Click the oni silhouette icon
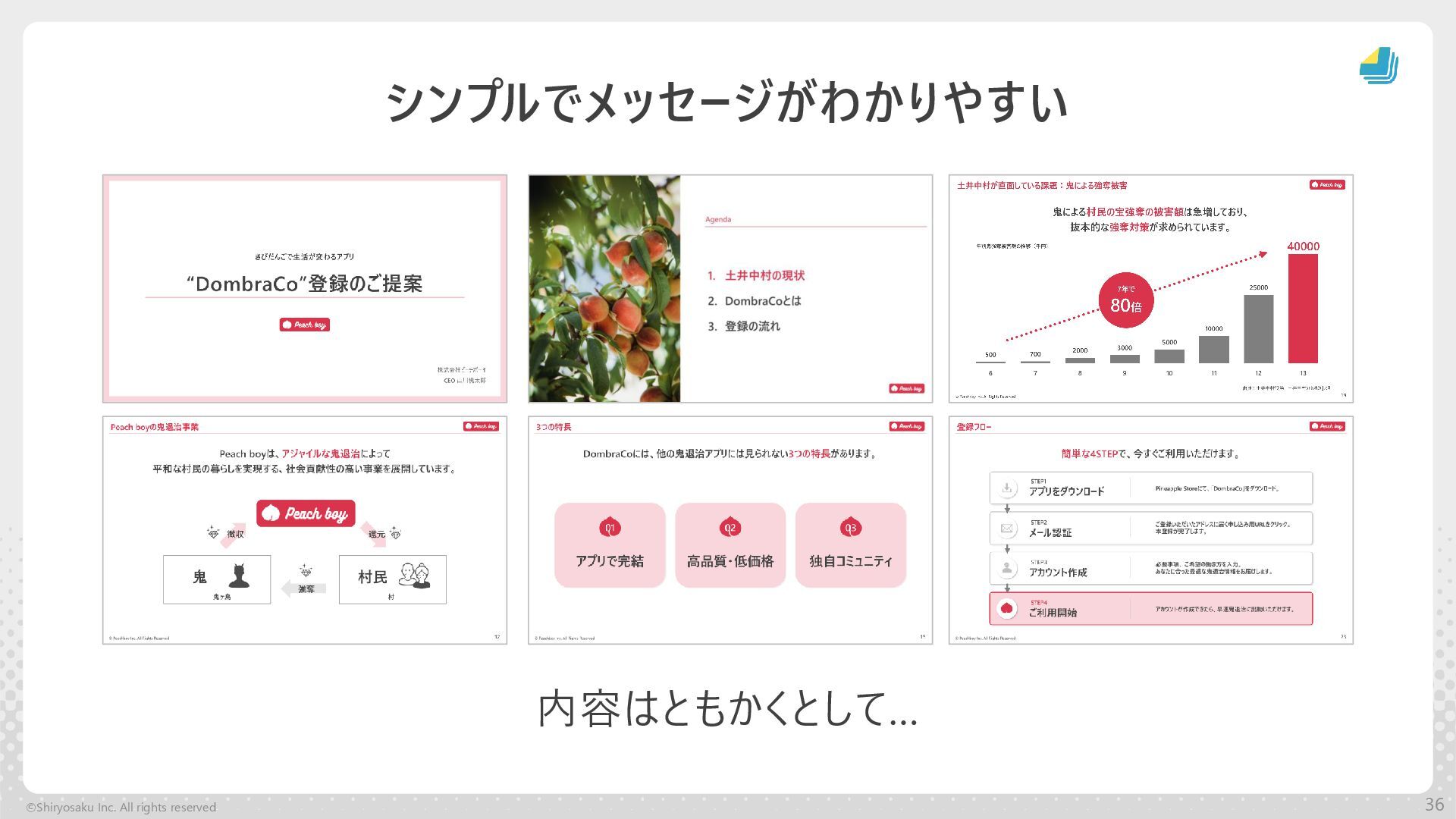Image resolution: width=1456 pixels, height=819 pixels. coord(239,576)
